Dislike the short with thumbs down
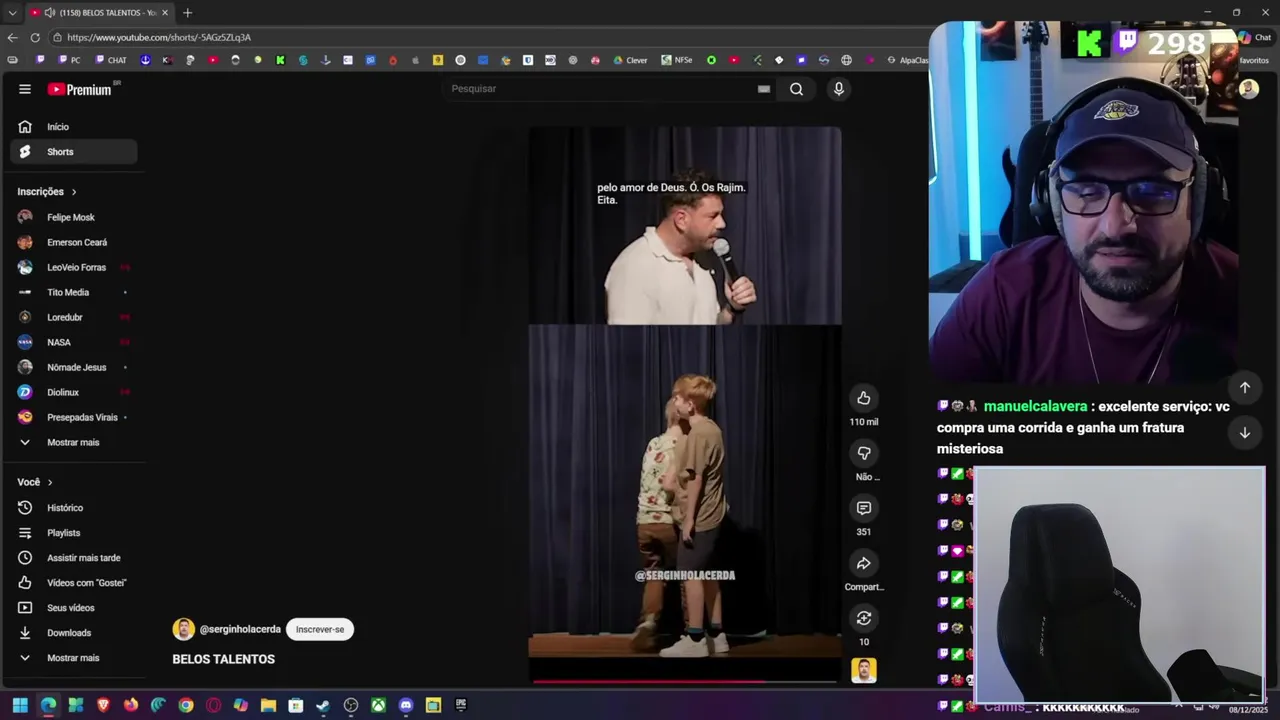 click(x=864, y=453)
